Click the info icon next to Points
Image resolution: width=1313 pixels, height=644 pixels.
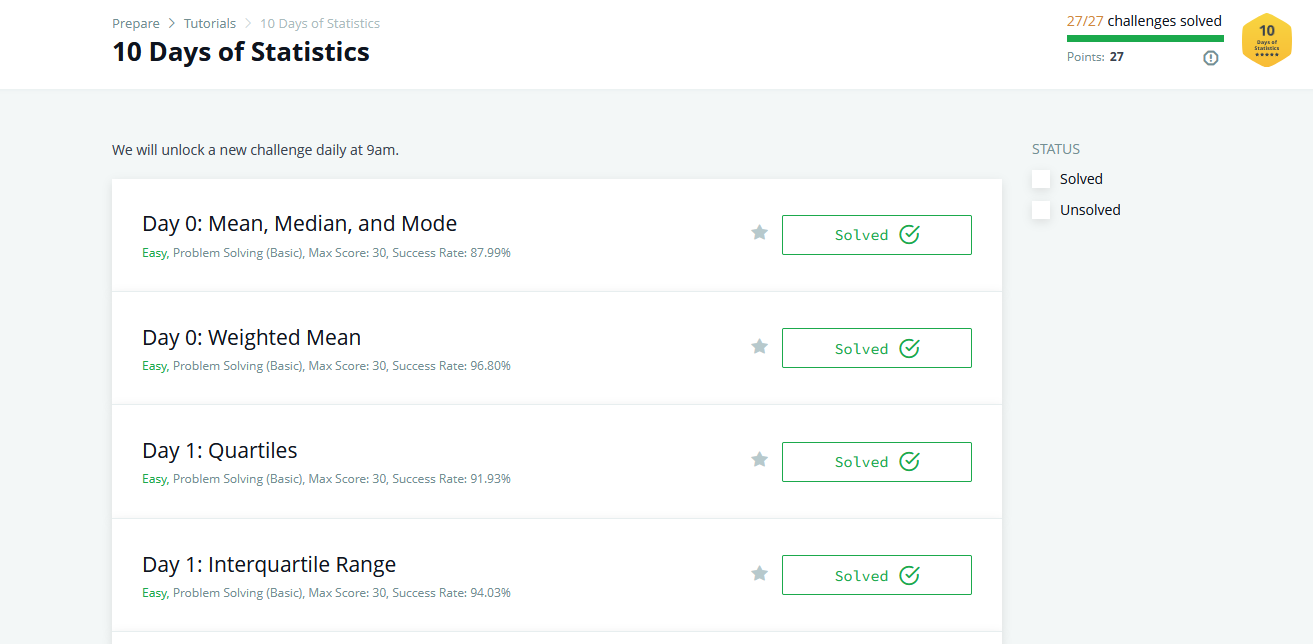pyautogui.click(x=1210, y=58)
